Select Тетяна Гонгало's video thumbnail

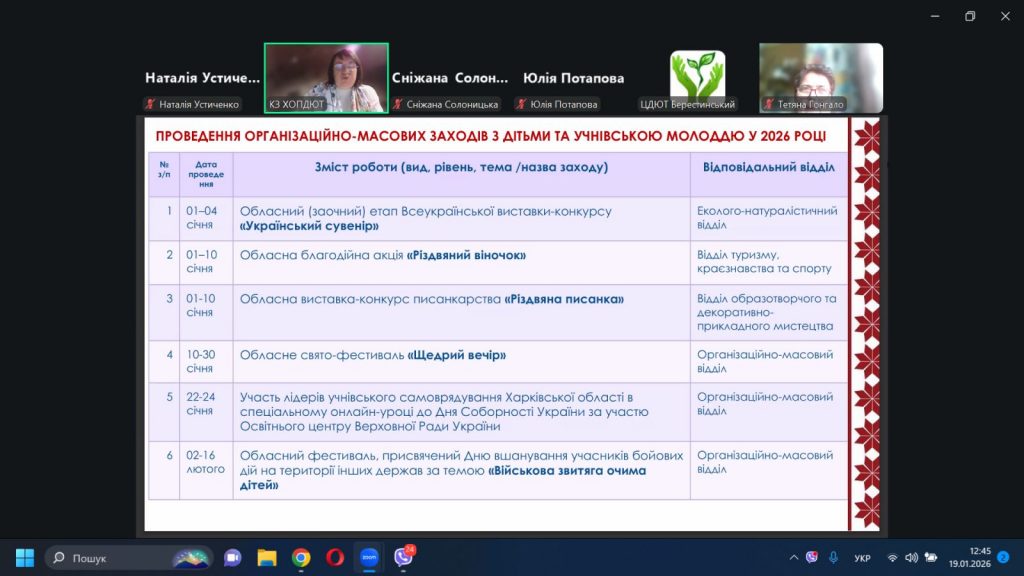point(820,78)
